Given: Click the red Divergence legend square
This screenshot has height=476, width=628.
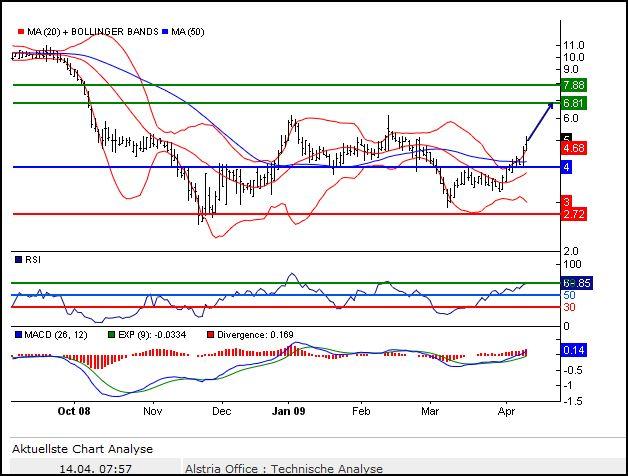Looking at the screenshot, I should pyautogui.click(x=210, y=335).
